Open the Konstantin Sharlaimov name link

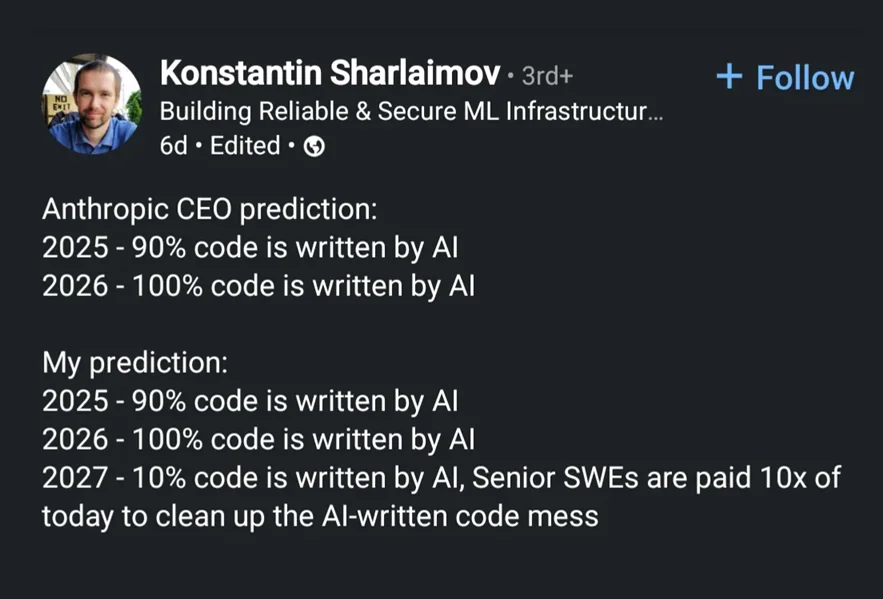[330, 73]
